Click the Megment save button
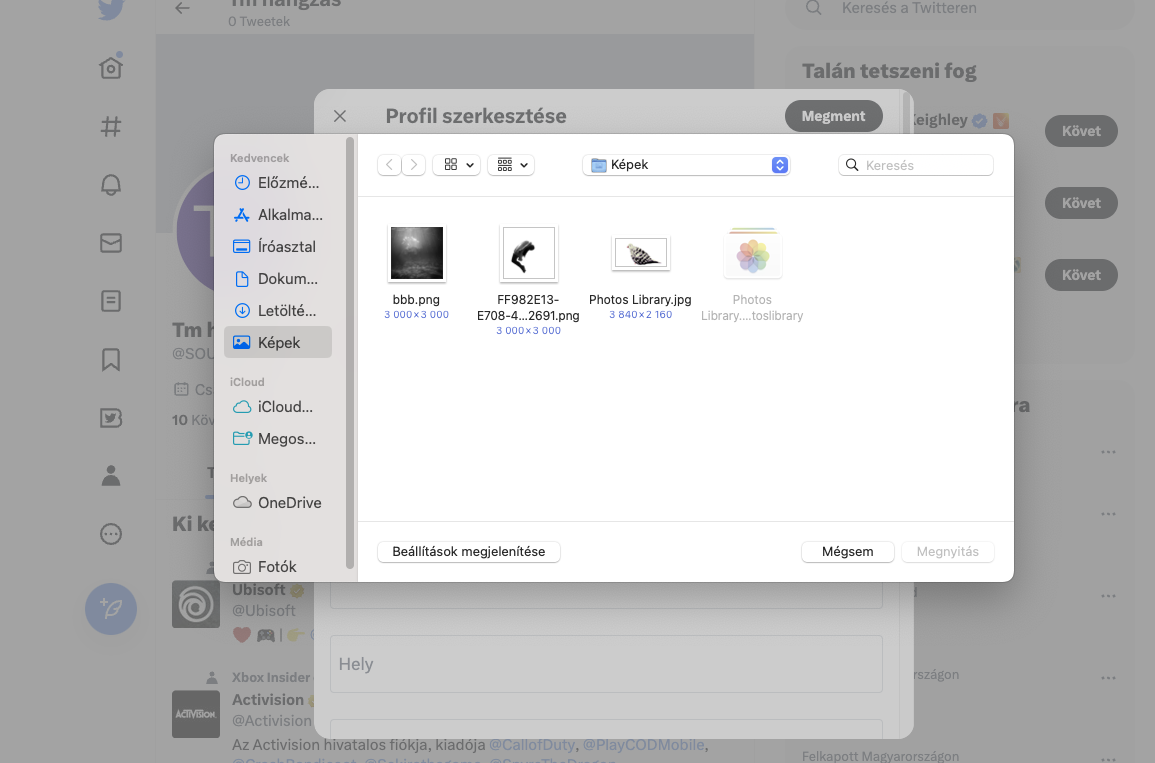 834,116
